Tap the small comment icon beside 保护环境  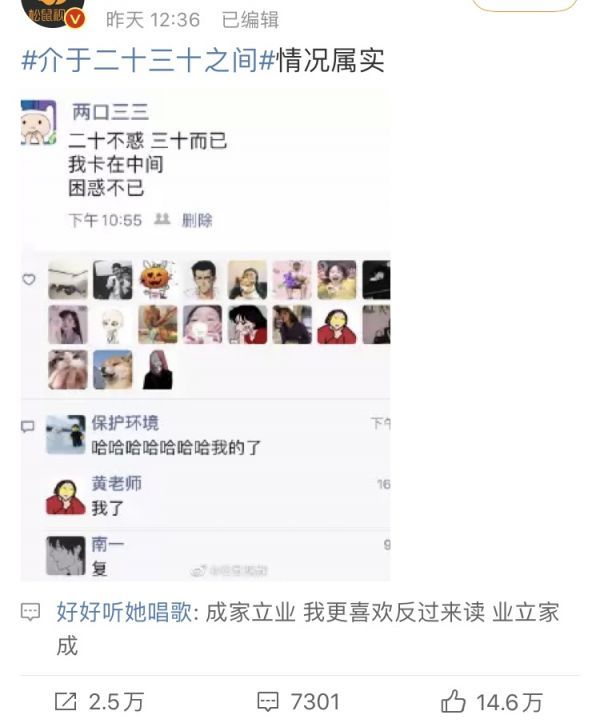coord(28,426)
